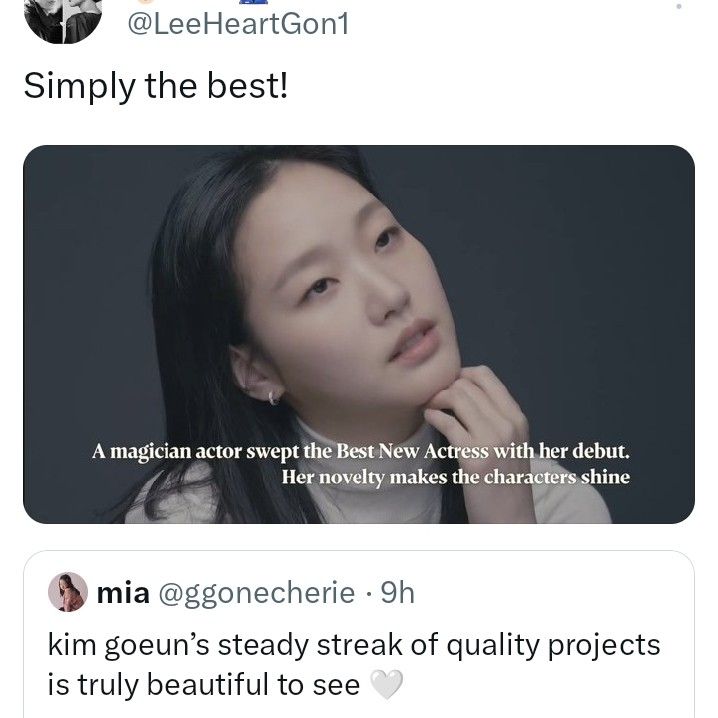This screenshot has width=718, height=718.
Task: Open the "mia" display name
Action: [x=123, y=593]
